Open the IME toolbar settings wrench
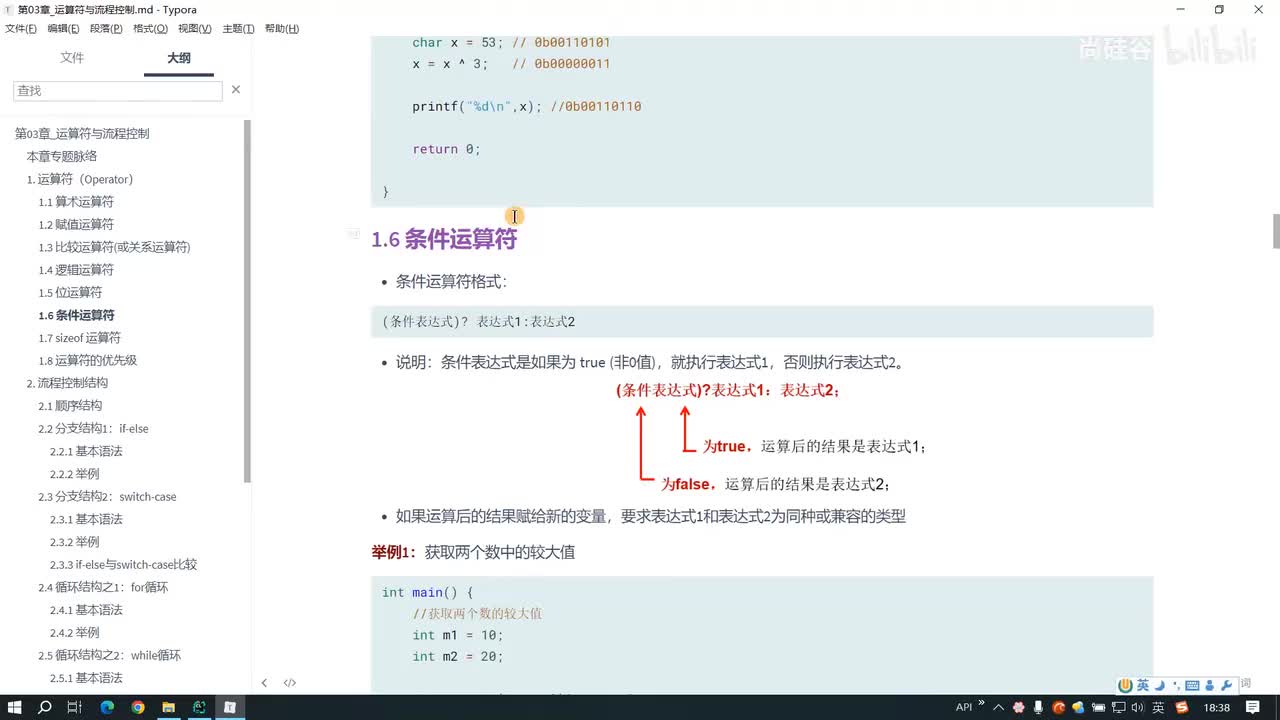Image resolution: width=1280 pixels, height=720 pixels. pos(1227,685)
